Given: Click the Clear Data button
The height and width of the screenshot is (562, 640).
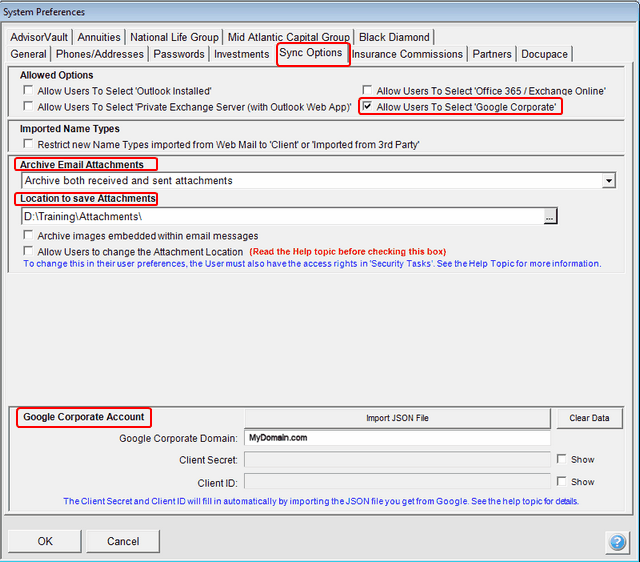Looking at the screenshot, I should pyautogui.click(x=589, y=418).
